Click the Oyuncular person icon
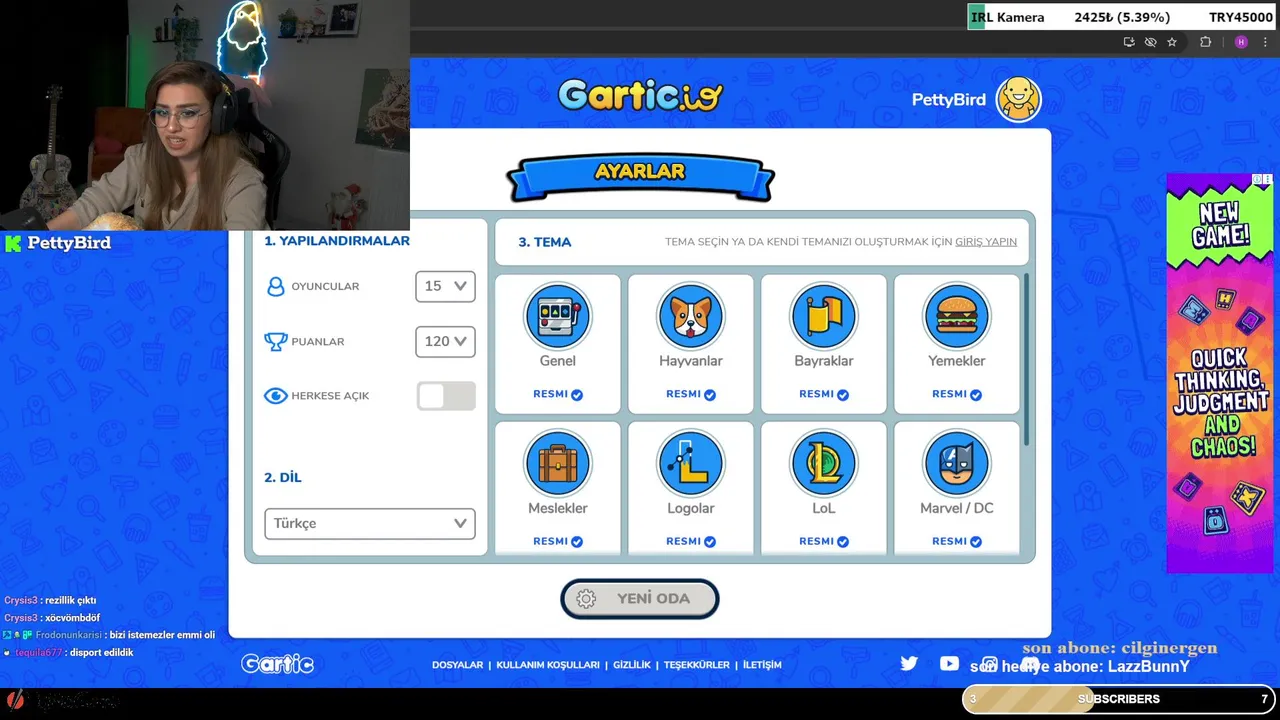 (276, 286)
